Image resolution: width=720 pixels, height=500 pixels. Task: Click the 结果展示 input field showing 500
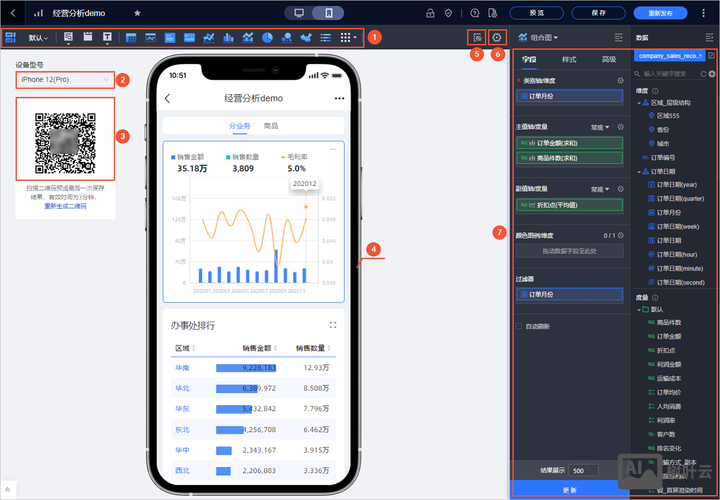tap(584, 469)
